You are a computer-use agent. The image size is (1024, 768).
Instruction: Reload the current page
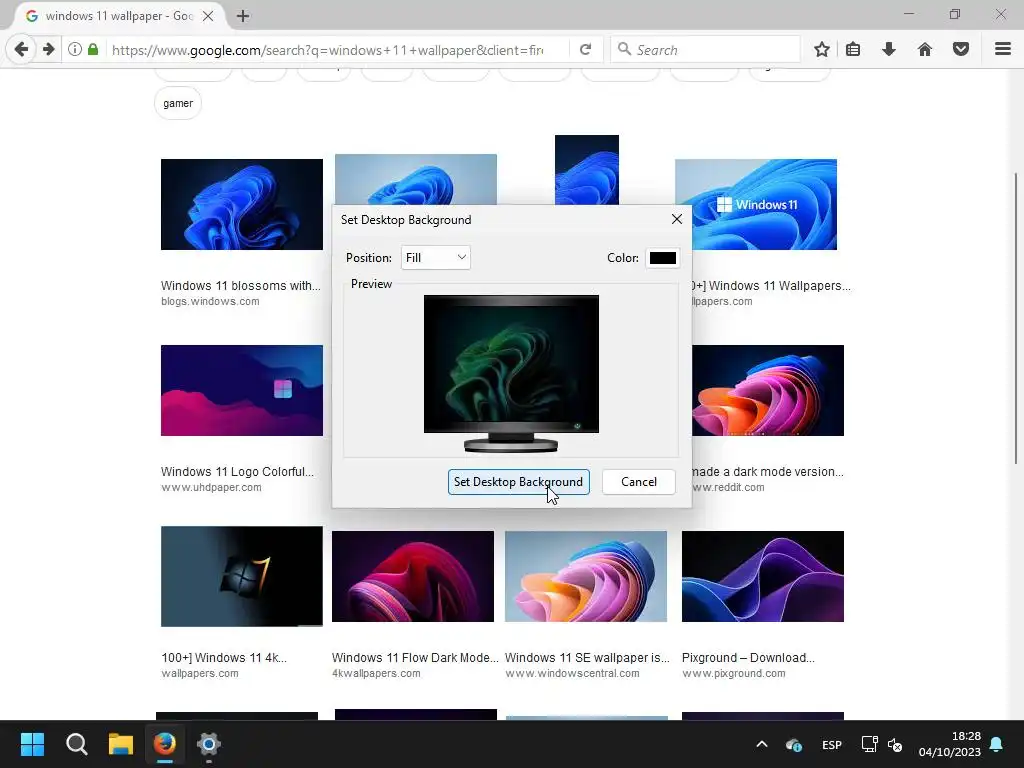tap(585, 50)
